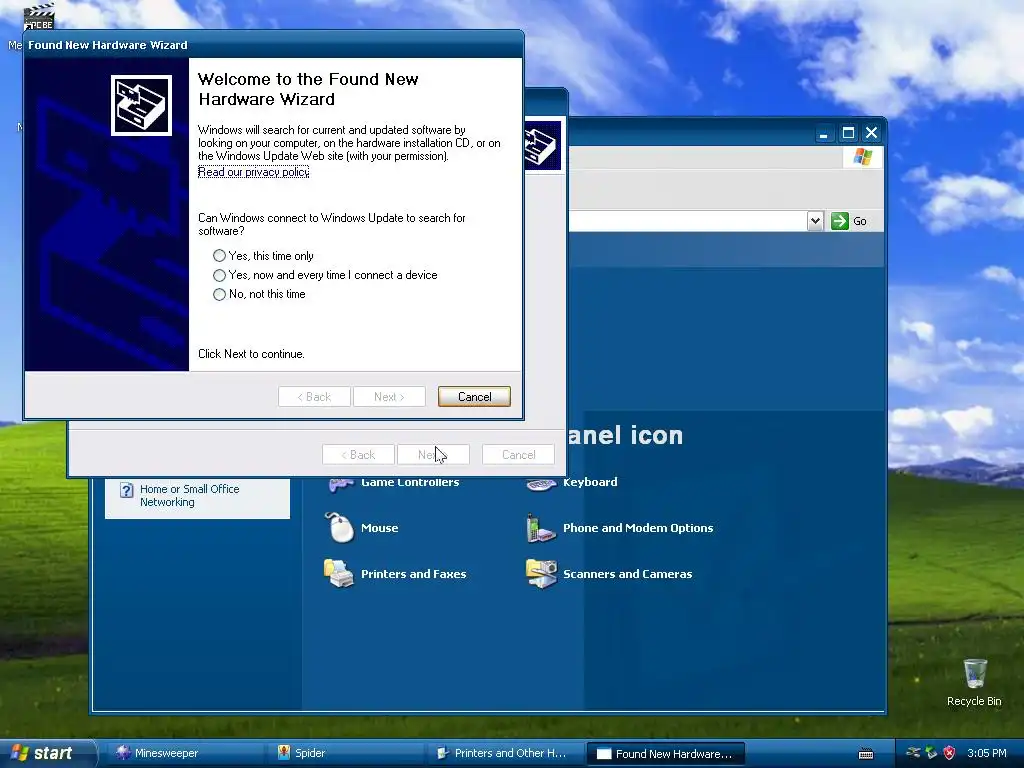Switch to Spider in the taskbar
The width and height of the screenshot is (1024, 768).
pos(346,753)
